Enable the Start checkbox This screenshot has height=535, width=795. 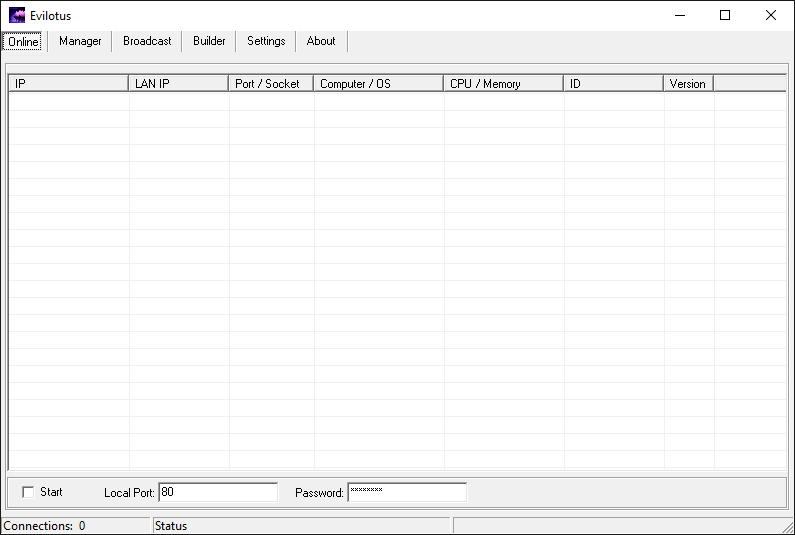pyautogui.click(x=28, y=492)
